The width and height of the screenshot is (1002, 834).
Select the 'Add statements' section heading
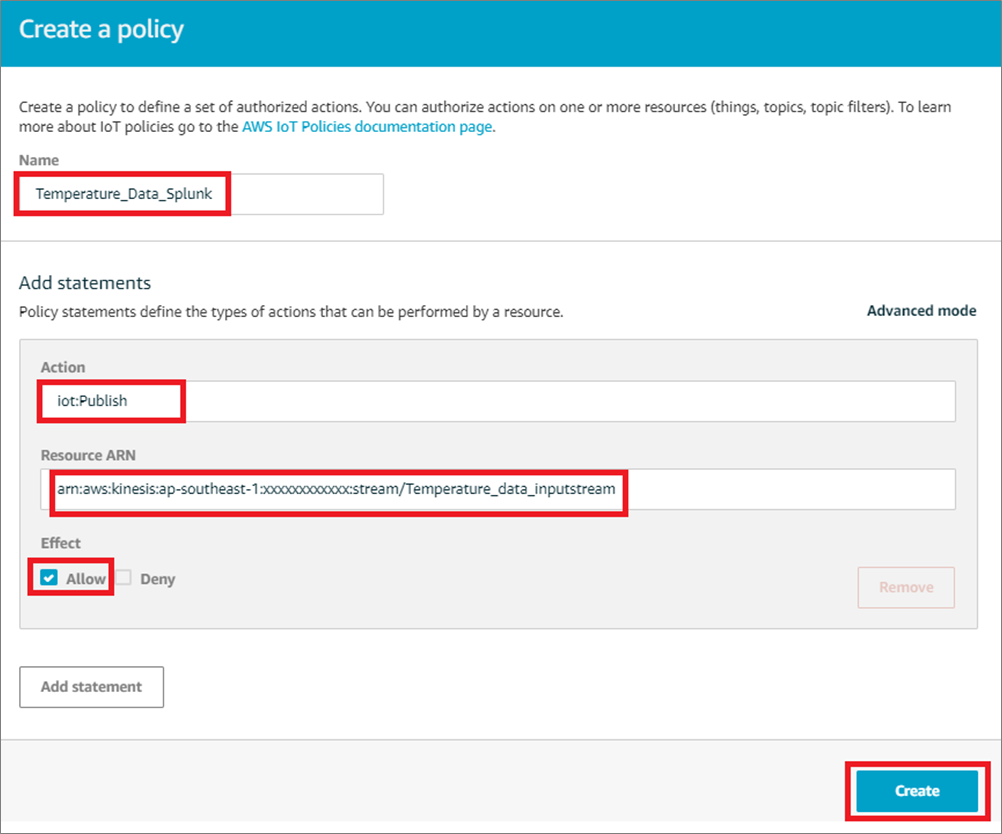(x=85, y=283)
